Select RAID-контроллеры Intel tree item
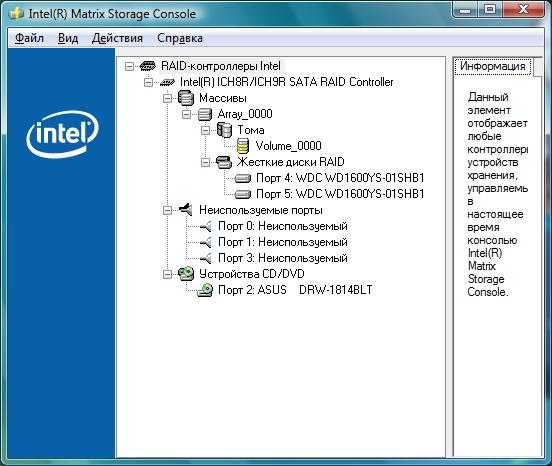 (221, 66)
